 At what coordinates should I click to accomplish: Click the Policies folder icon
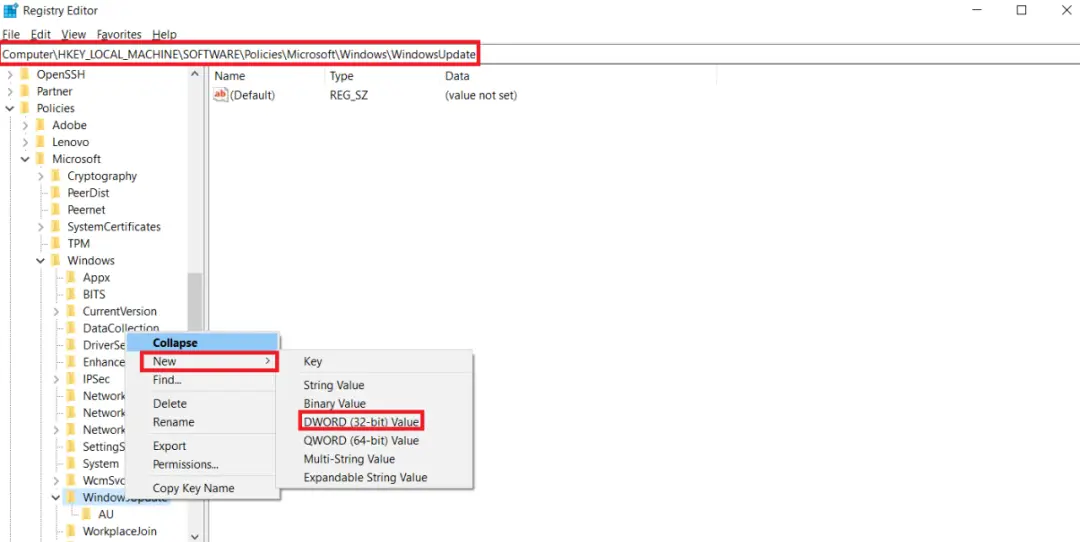[x=25, y=108]
